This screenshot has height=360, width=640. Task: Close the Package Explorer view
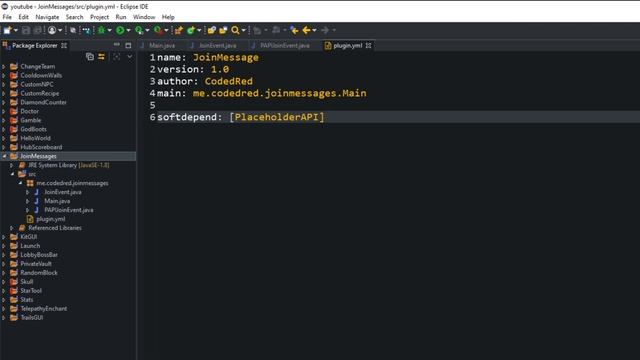click(64, 46)
